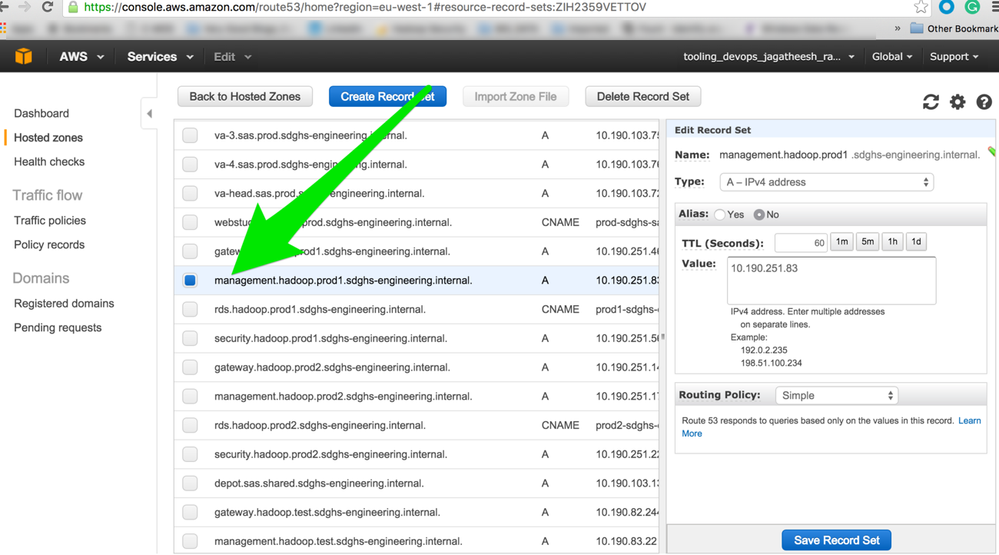Go to Dashboard in sidebar

pyautogui.click(x=41, y=113)
